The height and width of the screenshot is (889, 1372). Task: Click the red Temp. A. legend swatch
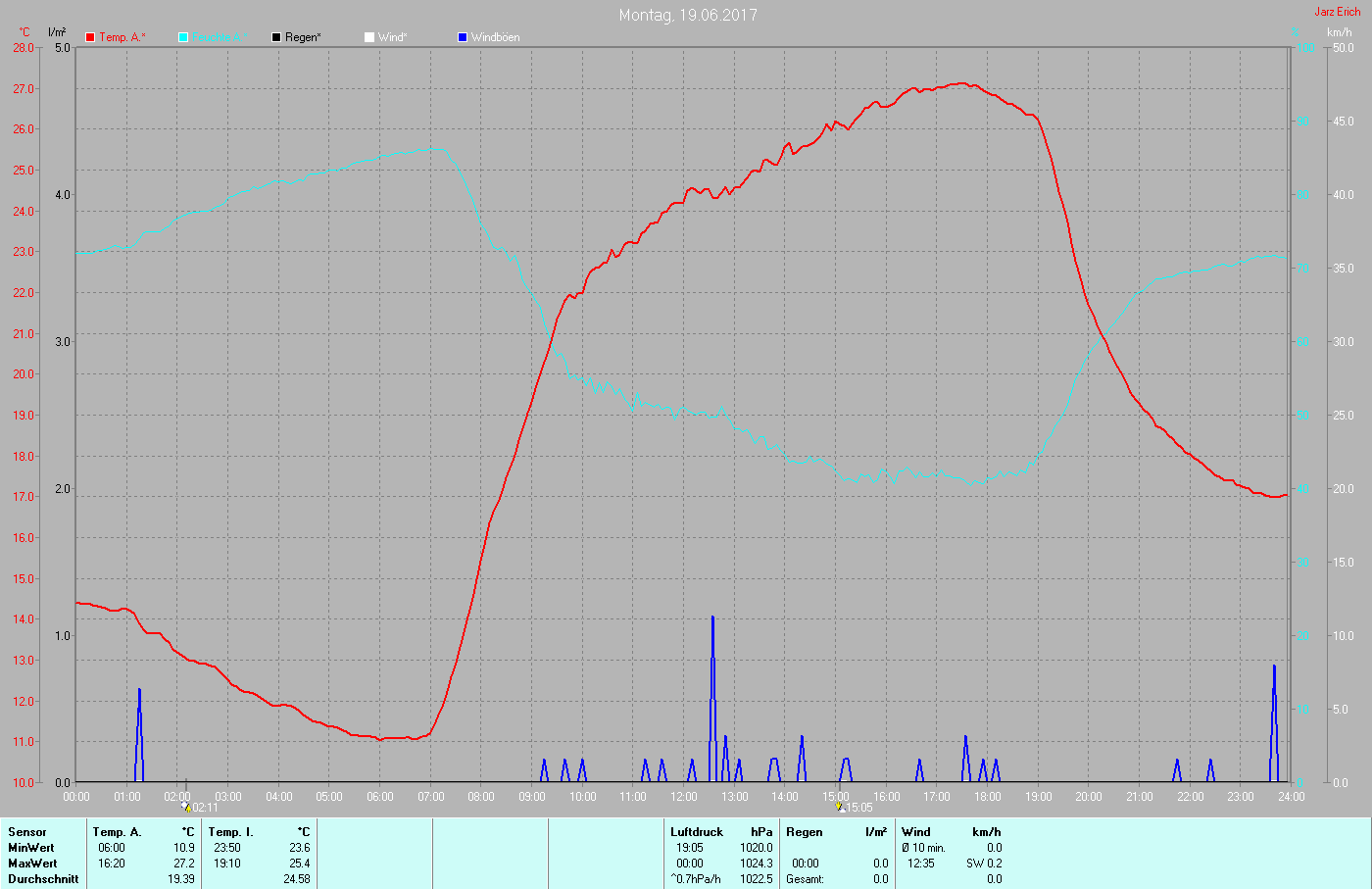[90, 37]
